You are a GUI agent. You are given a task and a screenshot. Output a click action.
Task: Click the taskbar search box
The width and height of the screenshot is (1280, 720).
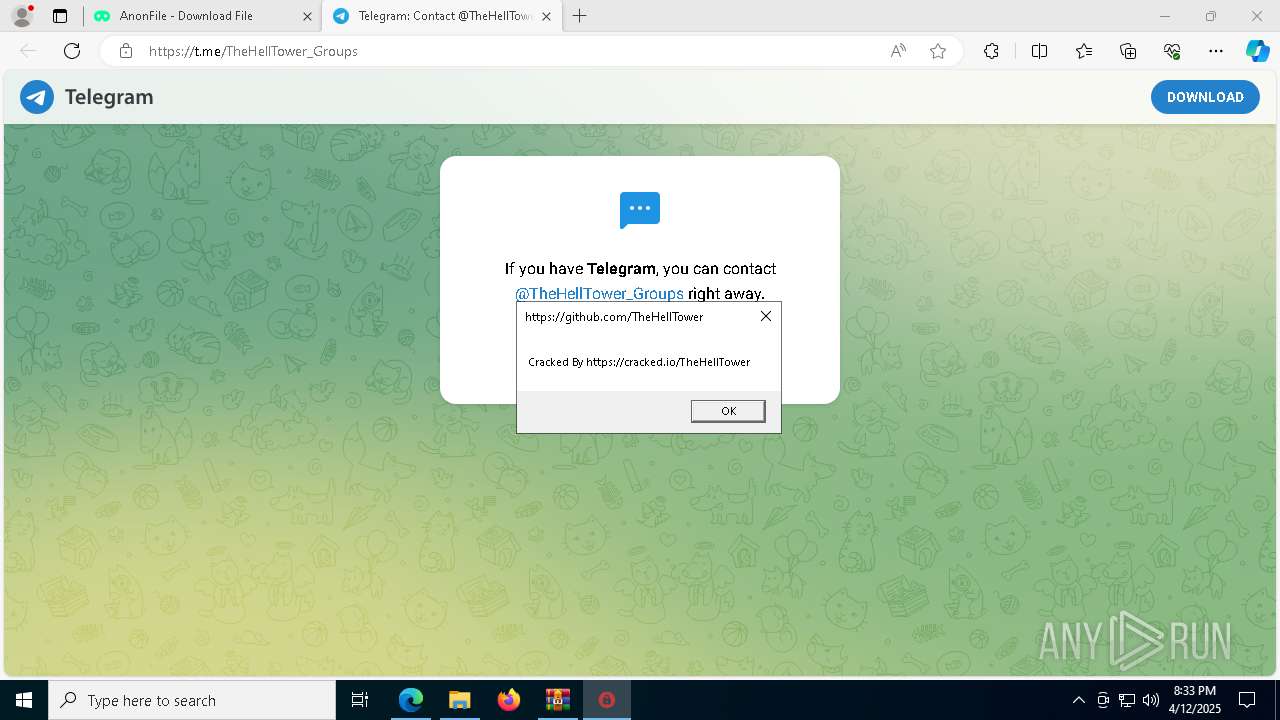point(192,700)
